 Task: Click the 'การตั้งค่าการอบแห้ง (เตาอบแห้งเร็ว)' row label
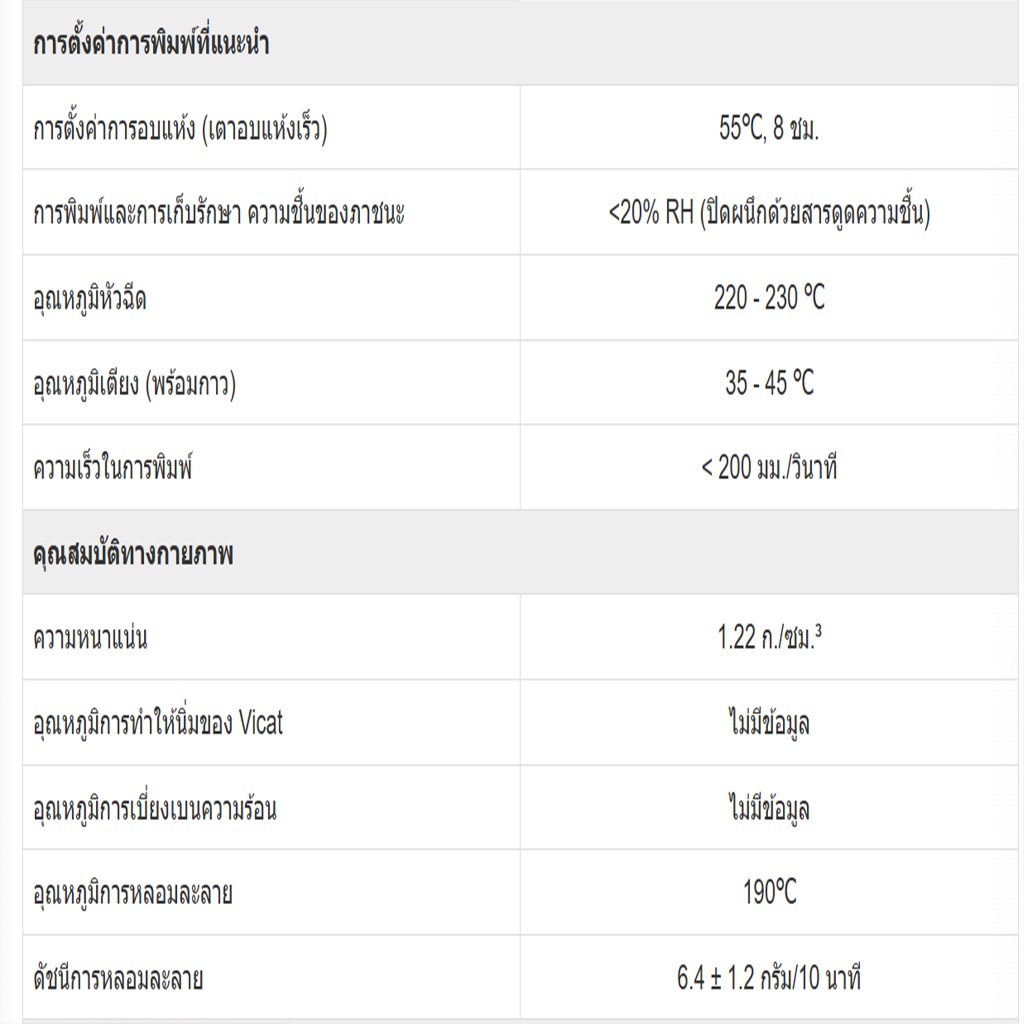(180, 129)
